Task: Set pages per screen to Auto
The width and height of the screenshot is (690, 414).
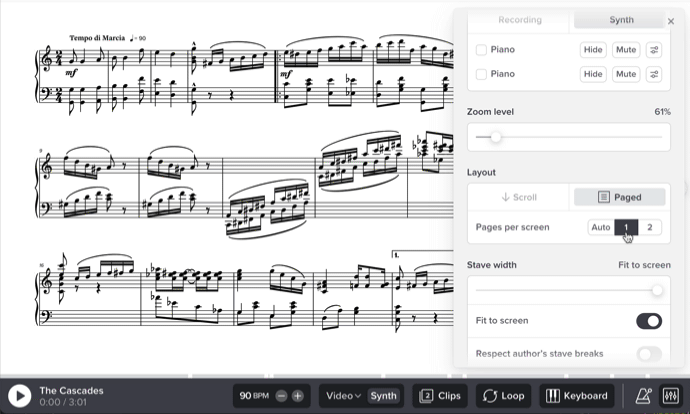Action: [x=601, y=227]
